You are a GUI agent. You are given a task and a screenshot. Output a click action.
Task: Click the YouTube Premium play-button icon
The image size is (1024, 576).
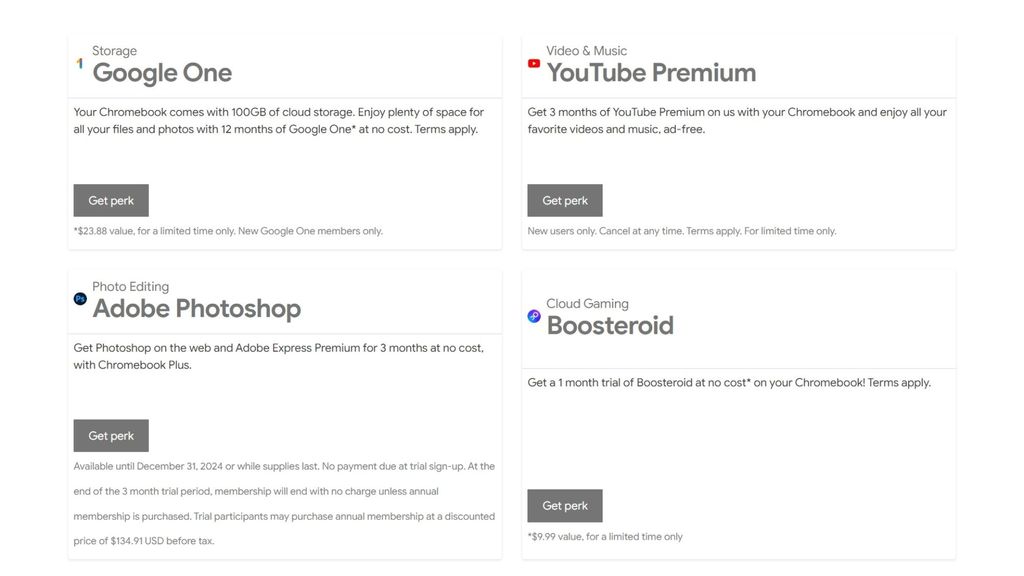click(x=533, y=63)
